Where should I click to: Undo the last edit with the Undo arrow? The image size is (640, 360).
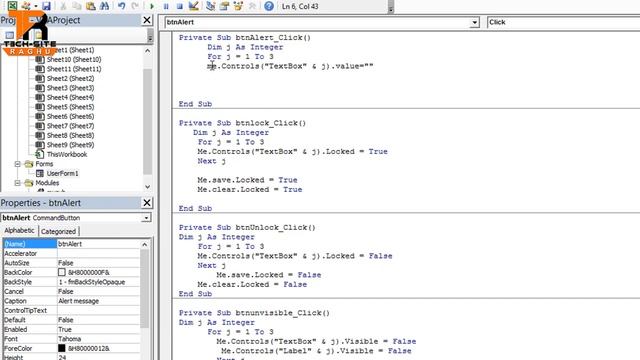121,6
